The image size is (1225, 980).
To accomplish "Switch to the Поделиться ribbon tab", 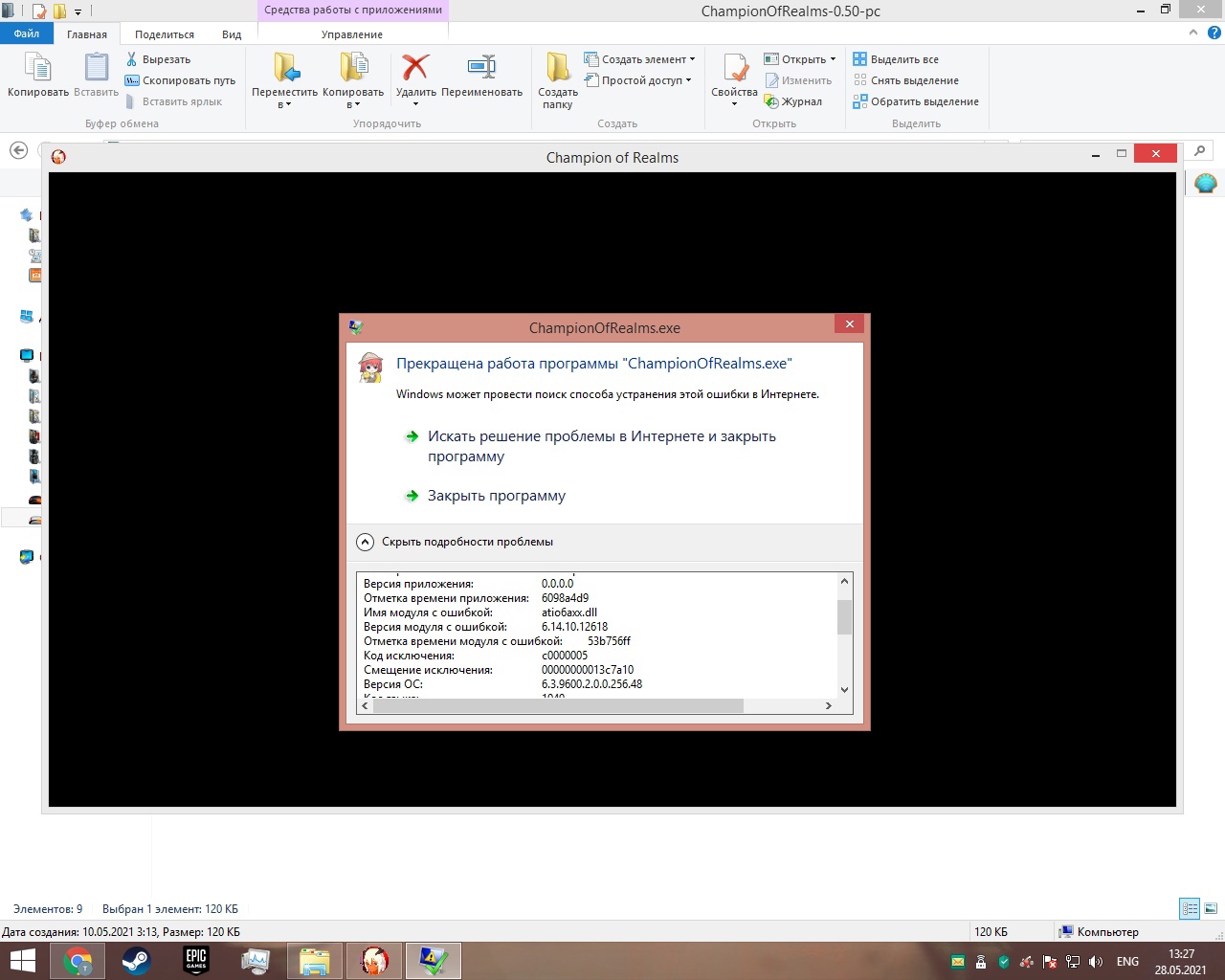I will pyautogui.click(x=165, y=34).
